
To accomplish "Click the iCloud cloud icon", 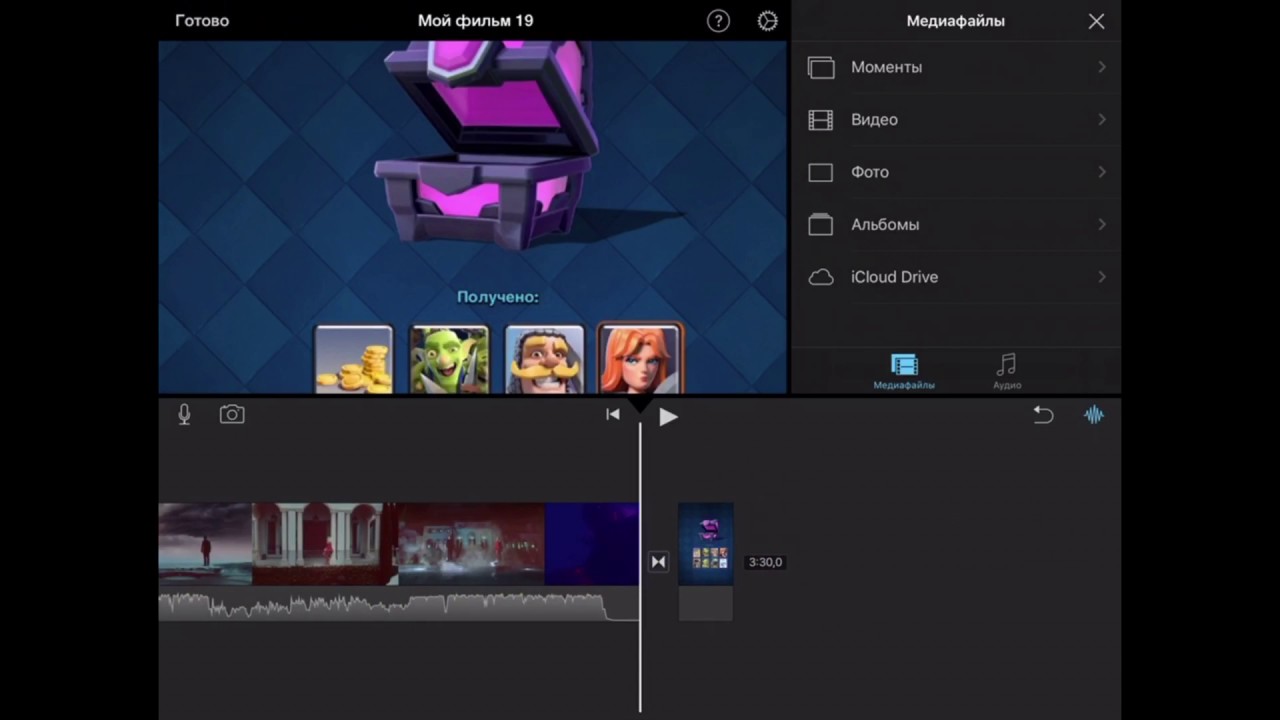I will click(x=820, y=277).
